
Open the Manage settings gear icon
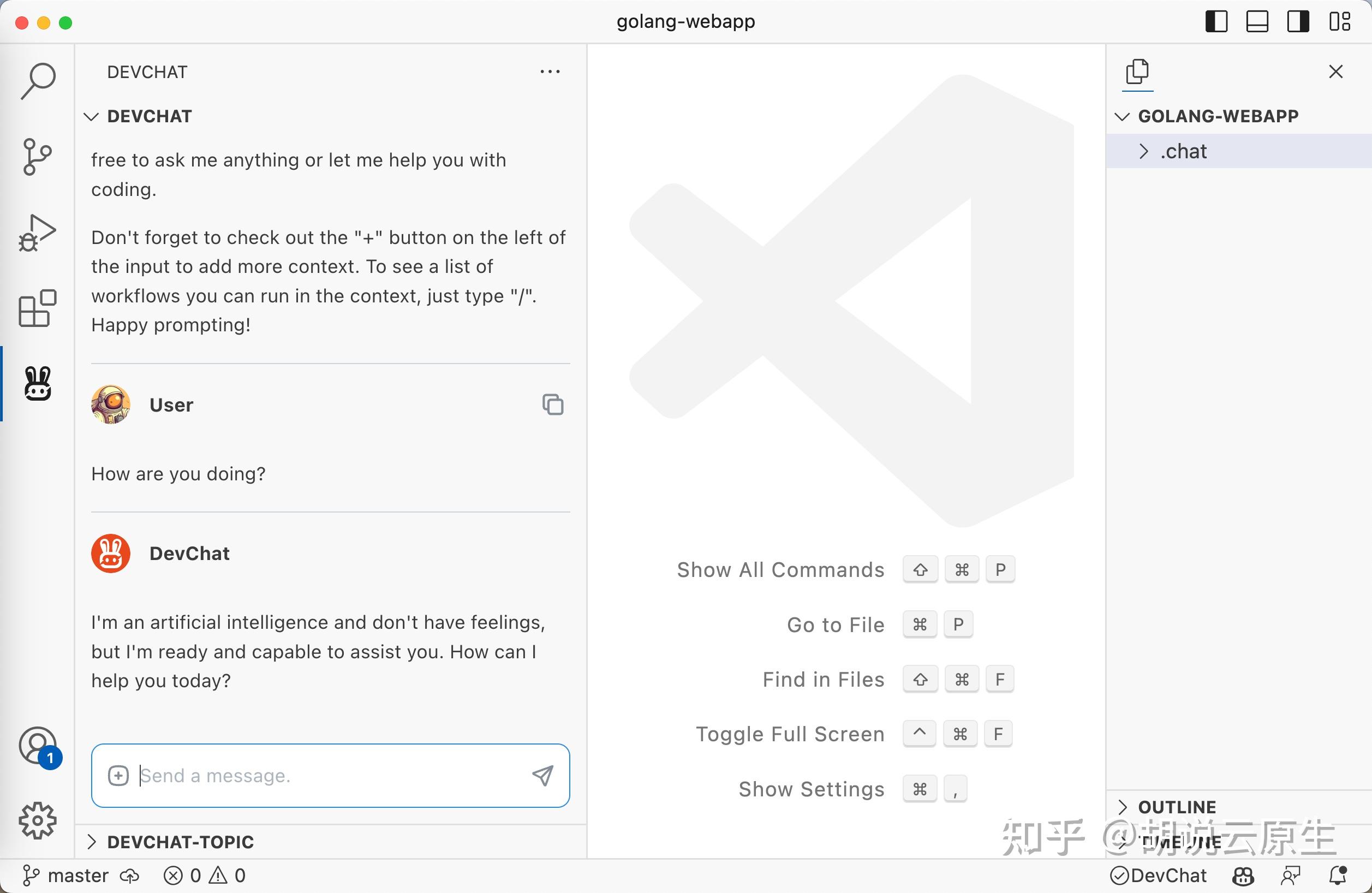coord(38,821)
